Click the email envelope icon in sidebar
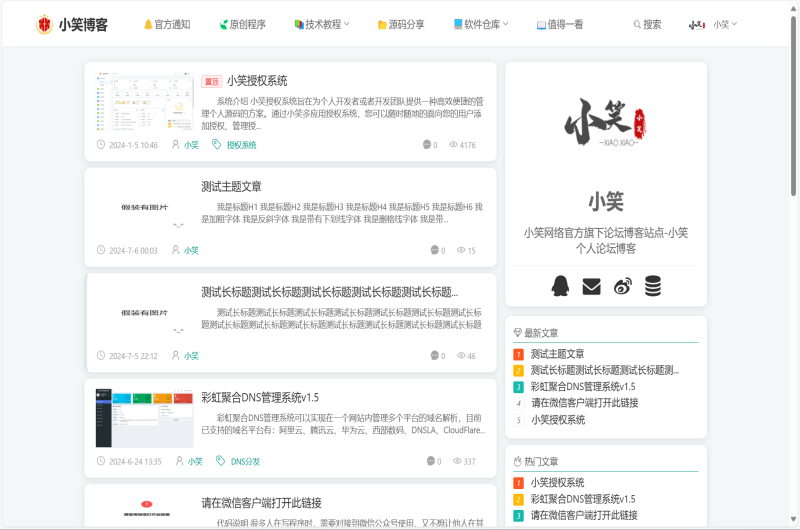The width and height of the screenshot is (800, 530). [x=591, y=286]
